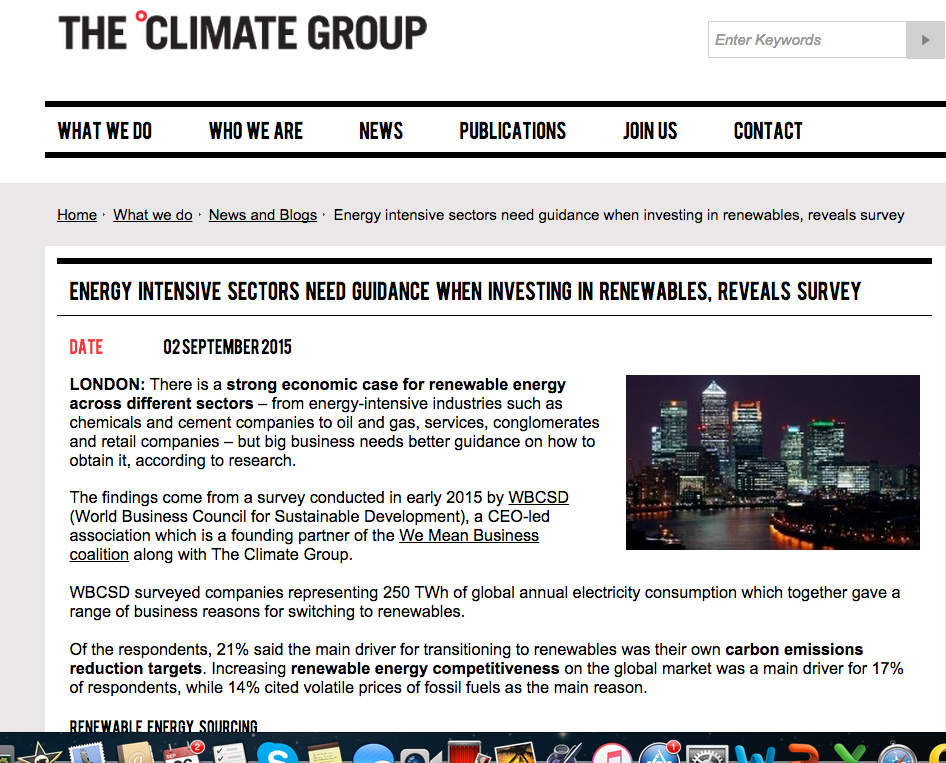Open the Publications navigation item
The image size is (946, 763).
[512, 131]
